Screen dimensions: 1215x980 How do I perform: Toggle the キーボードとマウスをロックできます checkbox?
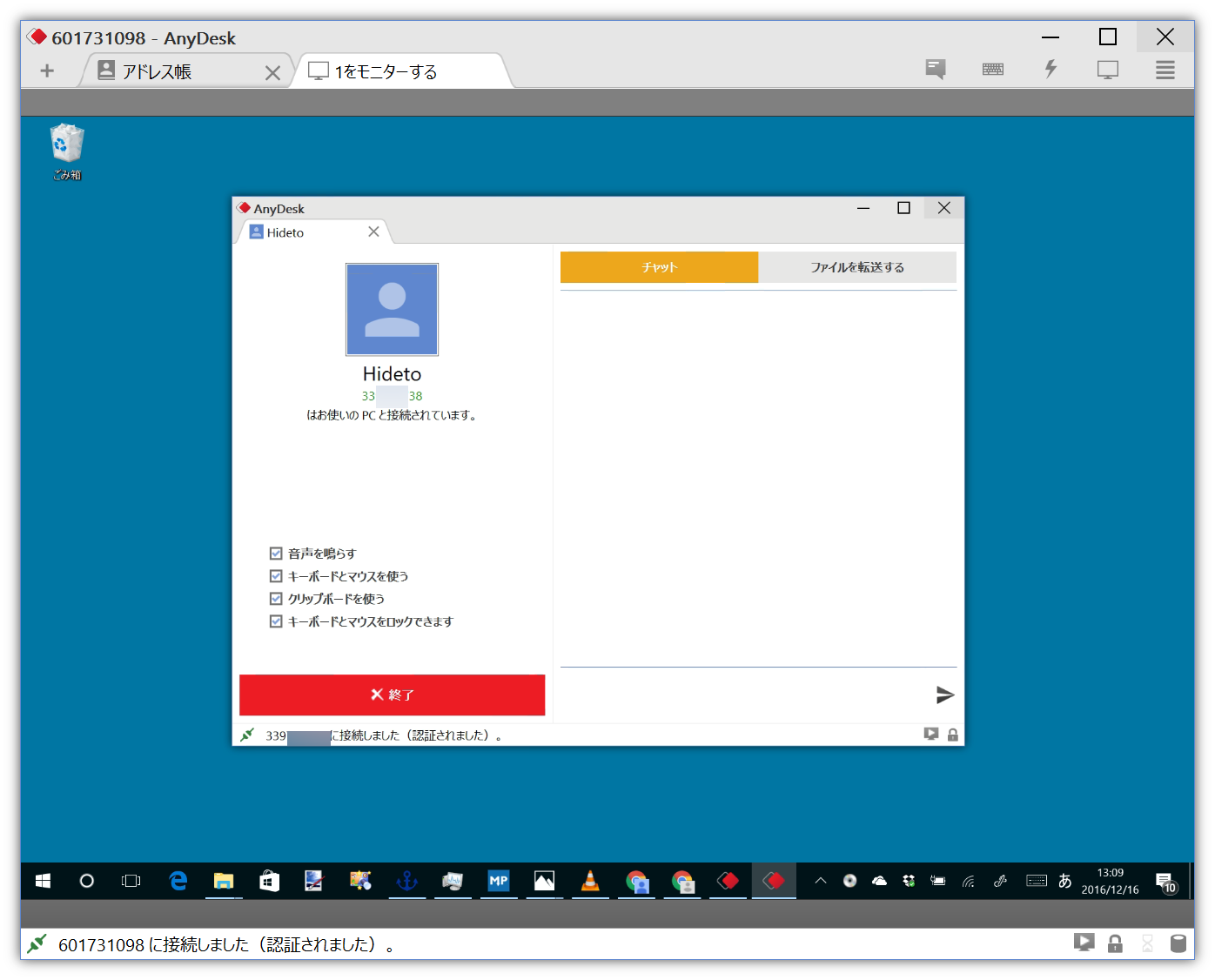[x=276, y=621]
